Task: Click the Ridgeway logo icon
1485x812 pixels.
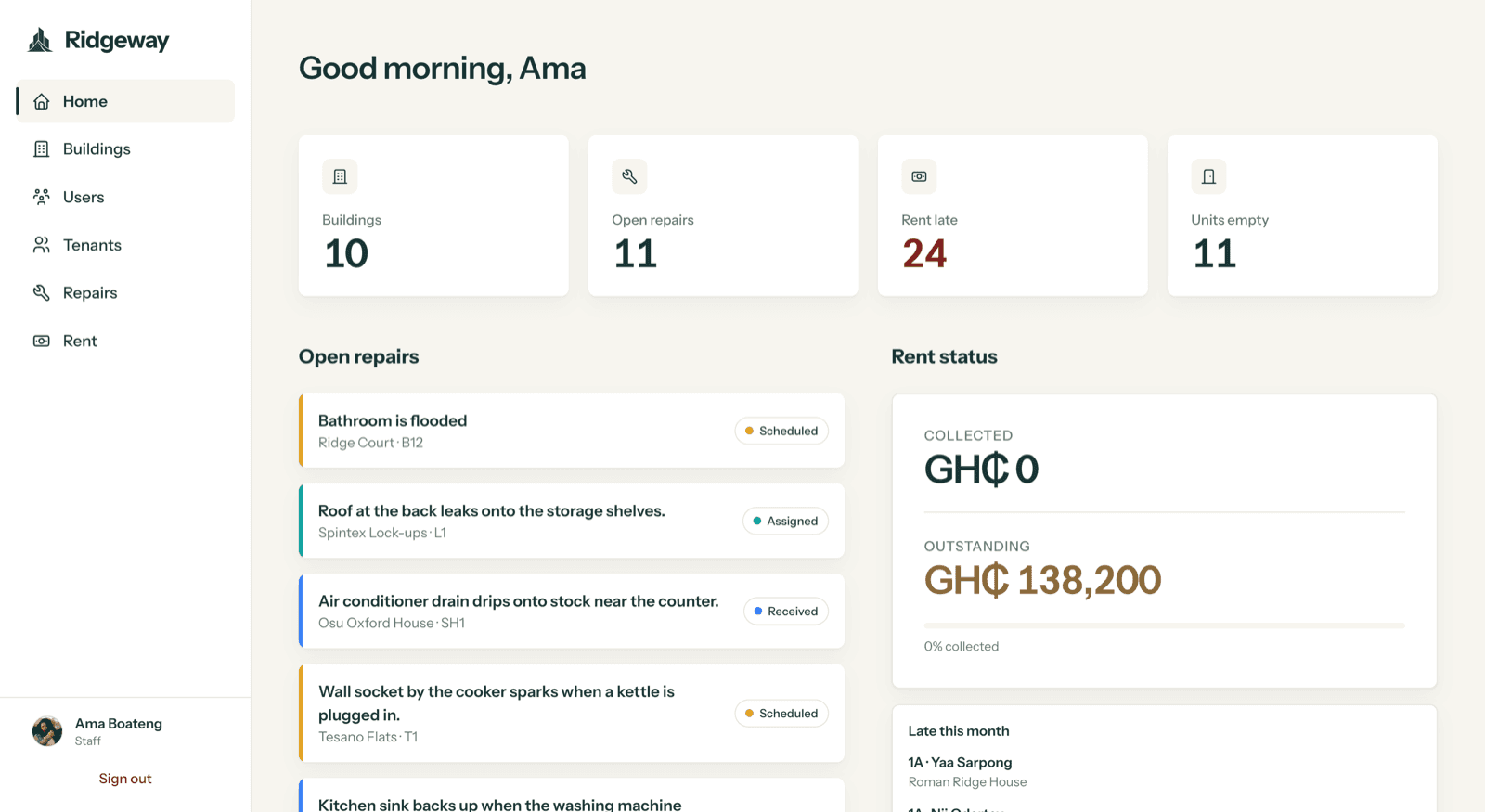Action: (x=40, y=40)
